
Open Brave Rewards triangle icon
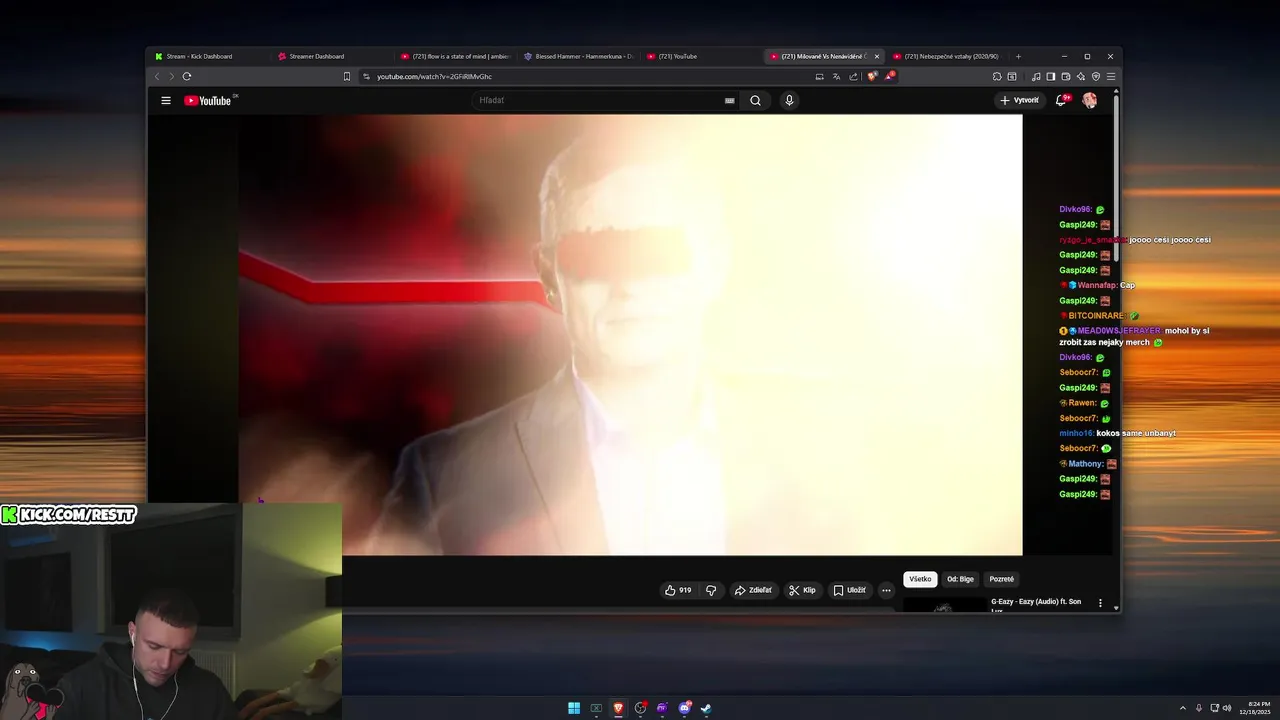coord(889,76)
